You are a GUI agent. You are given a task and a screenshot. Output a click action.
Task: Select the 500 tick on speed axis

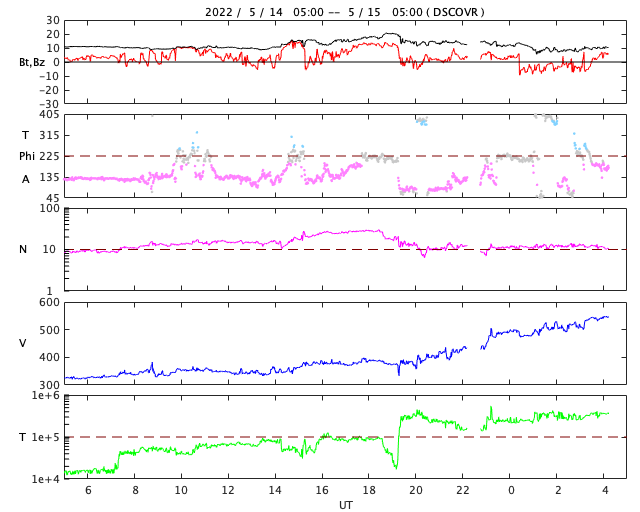click(49, 330)
